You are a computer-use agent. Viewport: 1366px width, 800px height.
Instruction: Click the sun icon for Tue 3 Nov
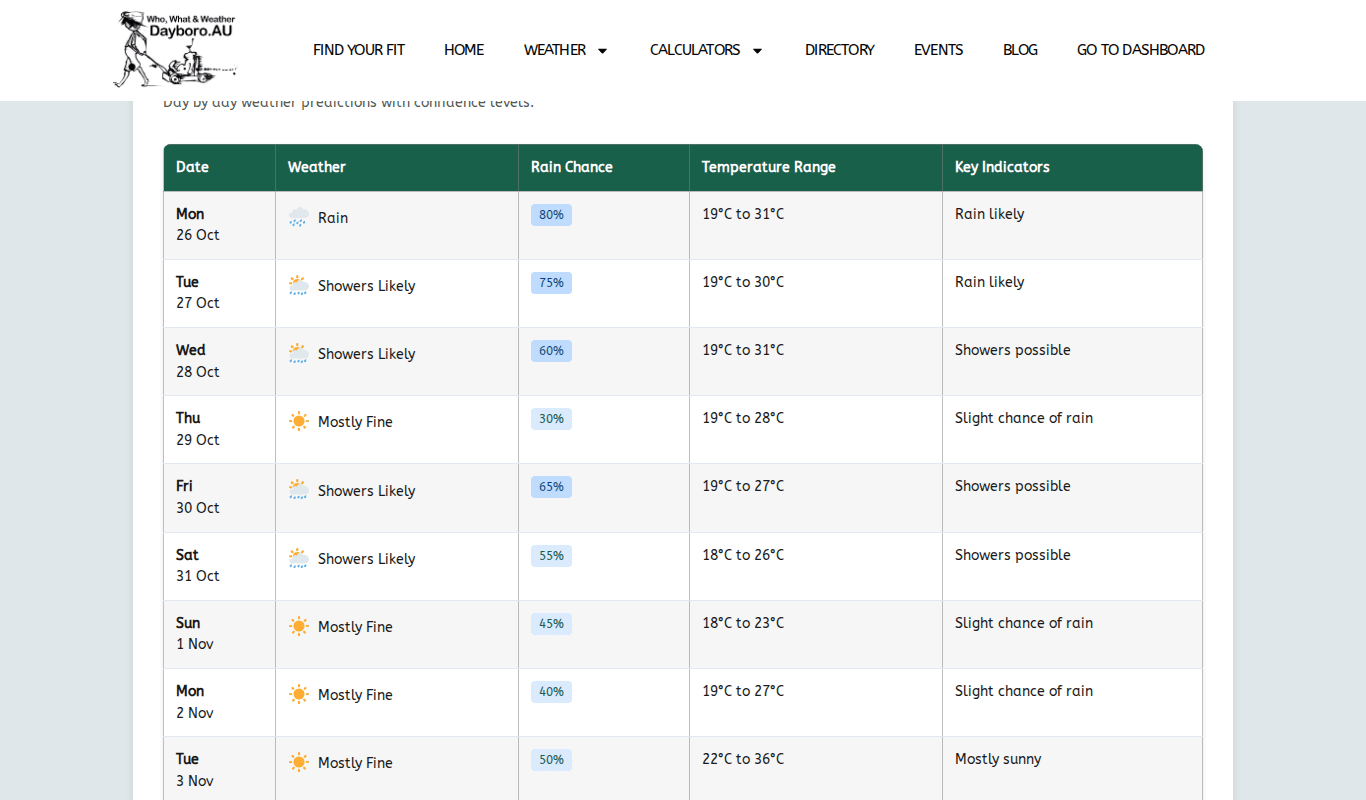click(298, 762)
